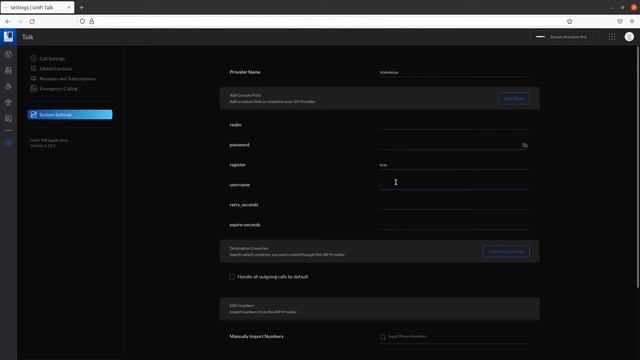Select System Settings in sidebar
This screenshot has width=640, height=360.
[70, 115]
